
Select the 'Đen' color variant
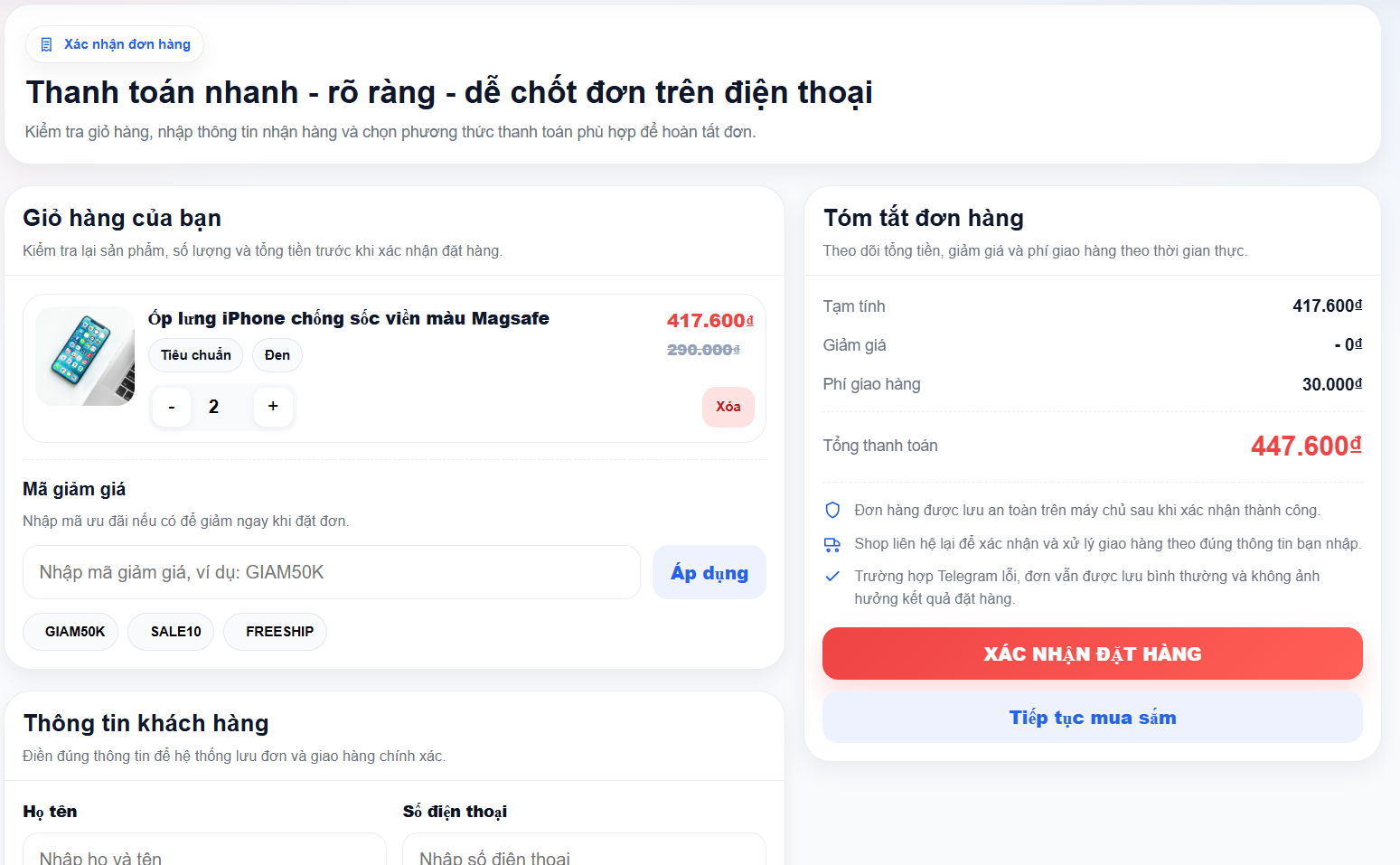tap(277, 354)
